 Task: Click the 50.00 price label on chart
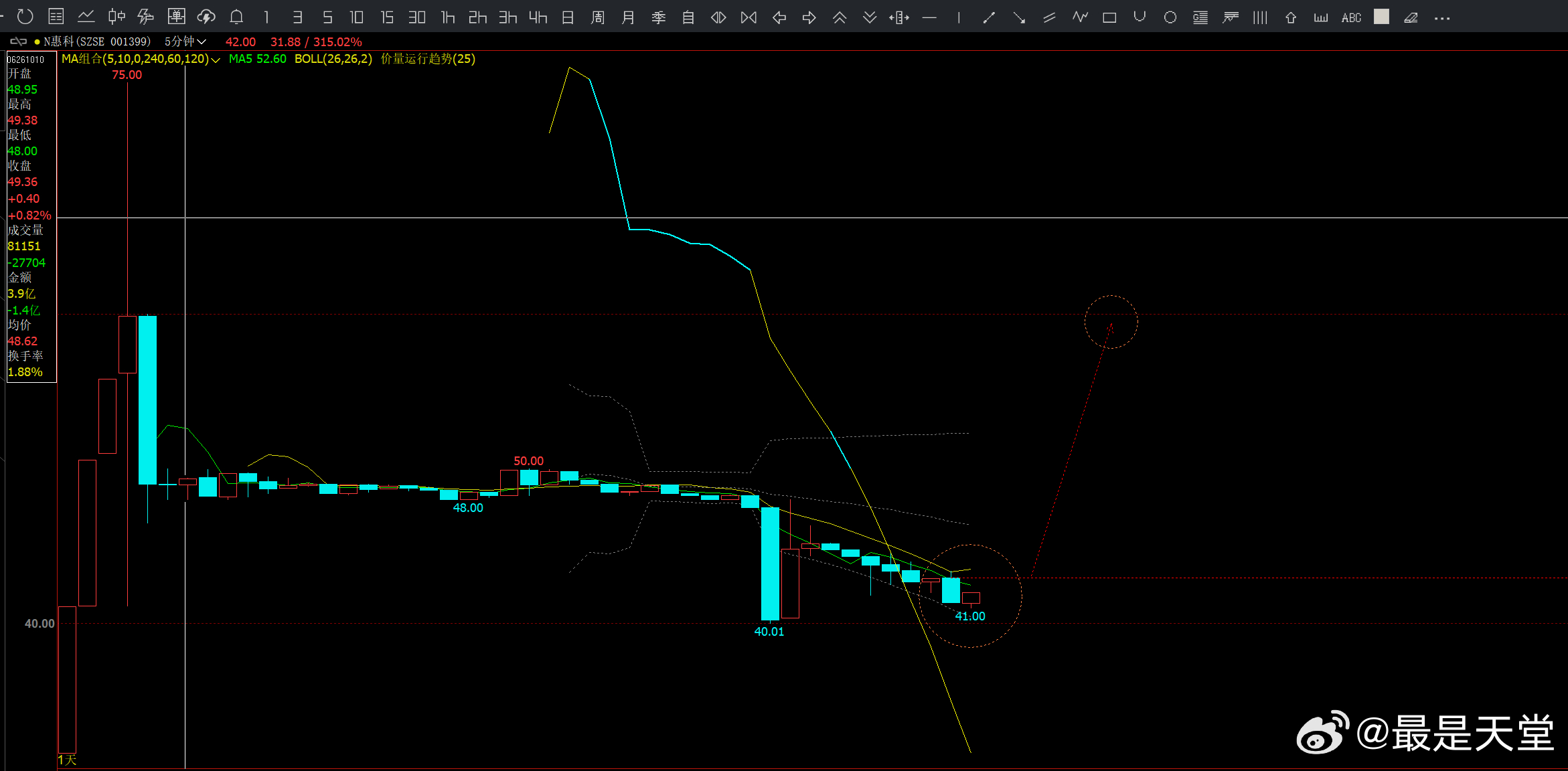[529, 461]
